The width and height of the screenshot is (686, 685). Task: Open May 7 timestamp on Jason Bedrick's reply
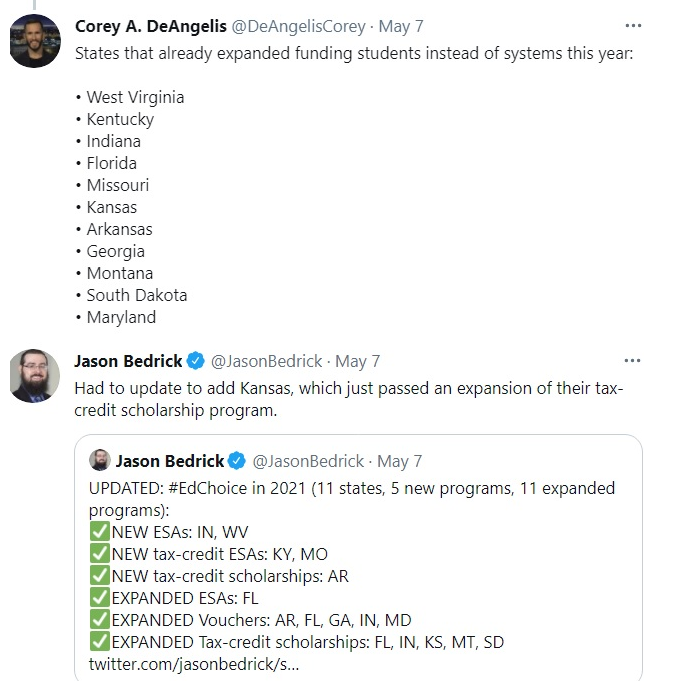pos(358,361)
